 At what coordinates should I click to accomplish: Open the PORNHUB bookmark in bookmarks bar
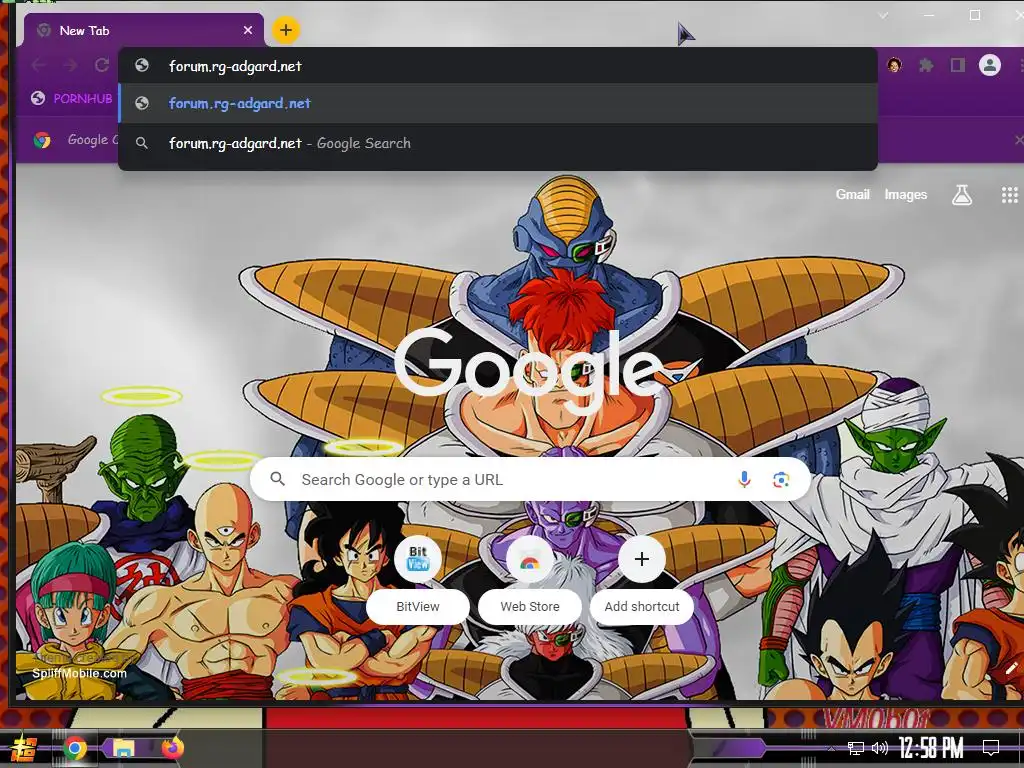tap(72, 99)
